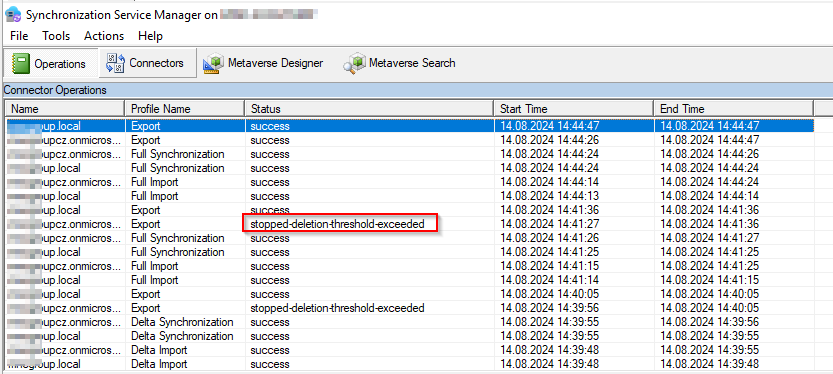Click Start Time cell 14.08.2024 14:41:14
The image size is (833, 374).
click(x=550, y=280)
